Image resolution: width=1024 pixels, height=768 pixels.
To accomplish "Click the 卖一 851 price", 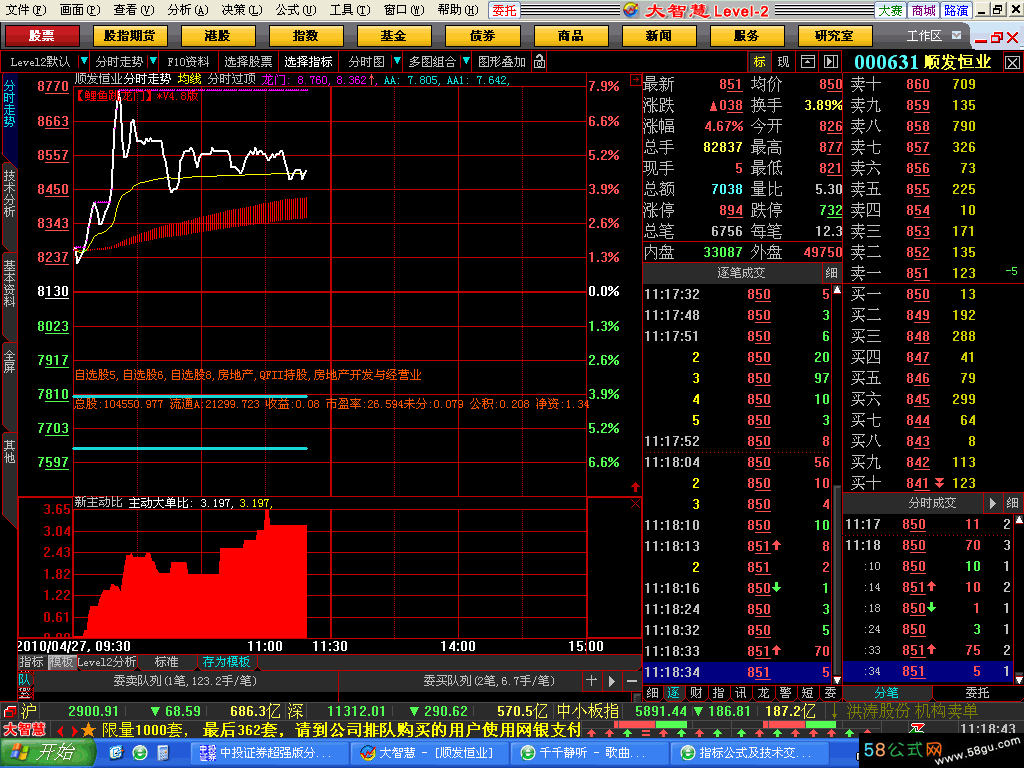I will [x=918, y=274].
